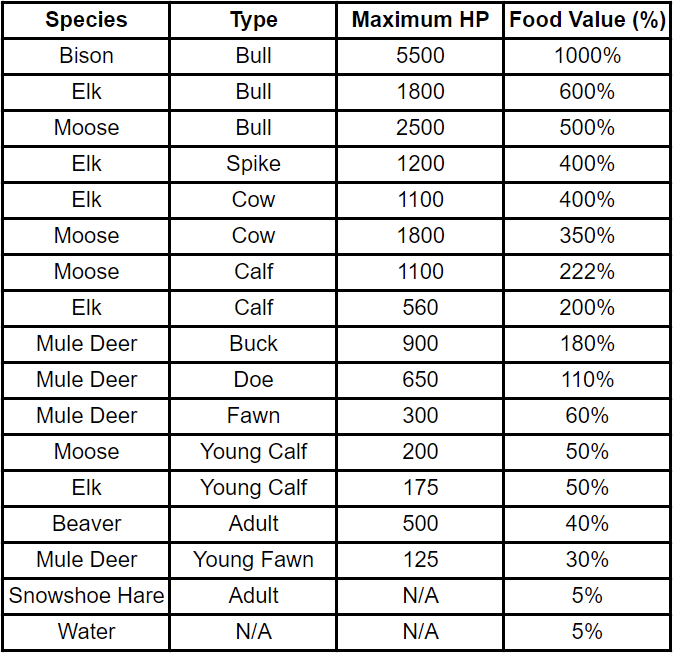The image size is (673, 653).
Task: Select the Type column header
Action: (x=253, y=20)
